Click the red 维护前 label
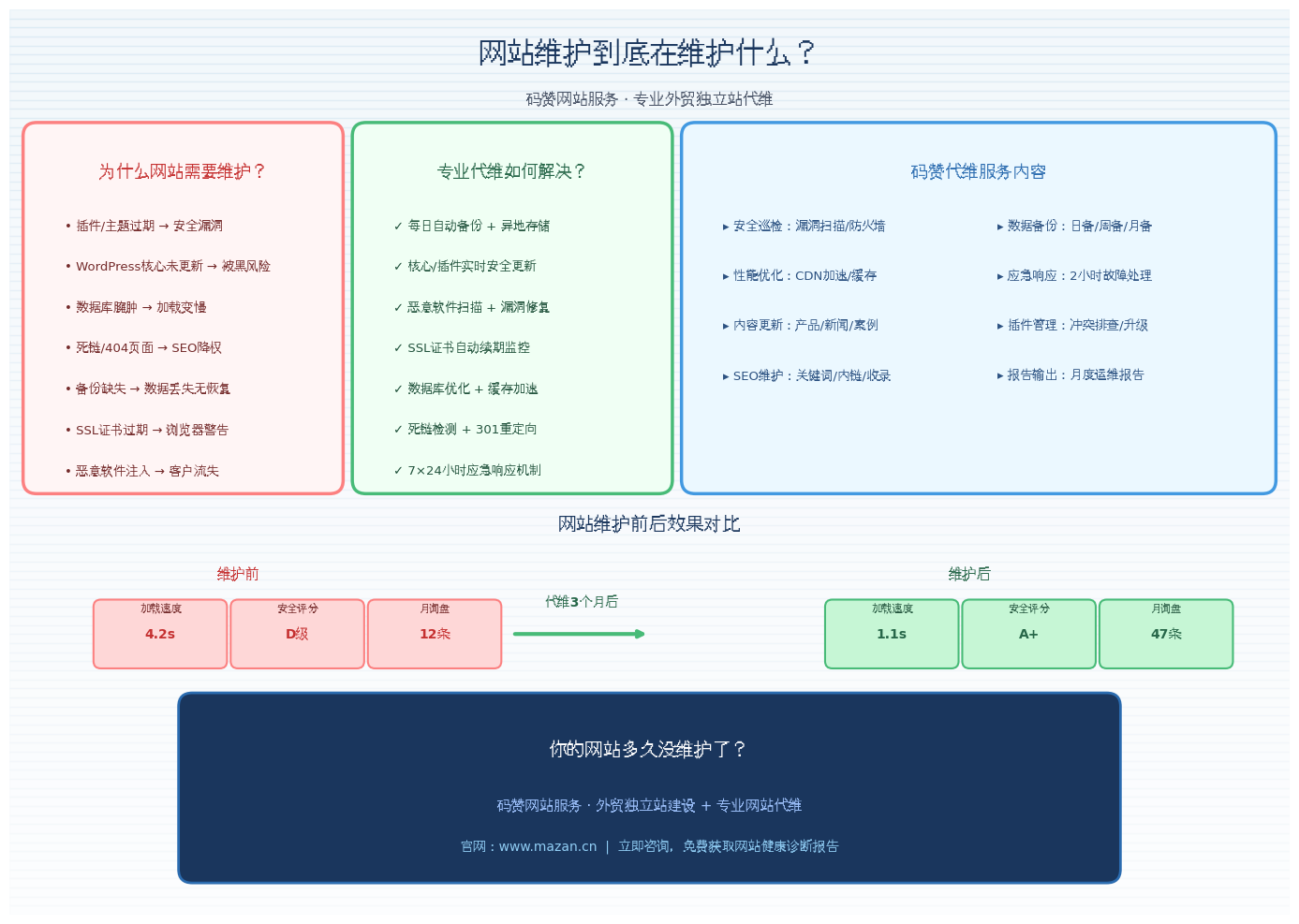 238,574
